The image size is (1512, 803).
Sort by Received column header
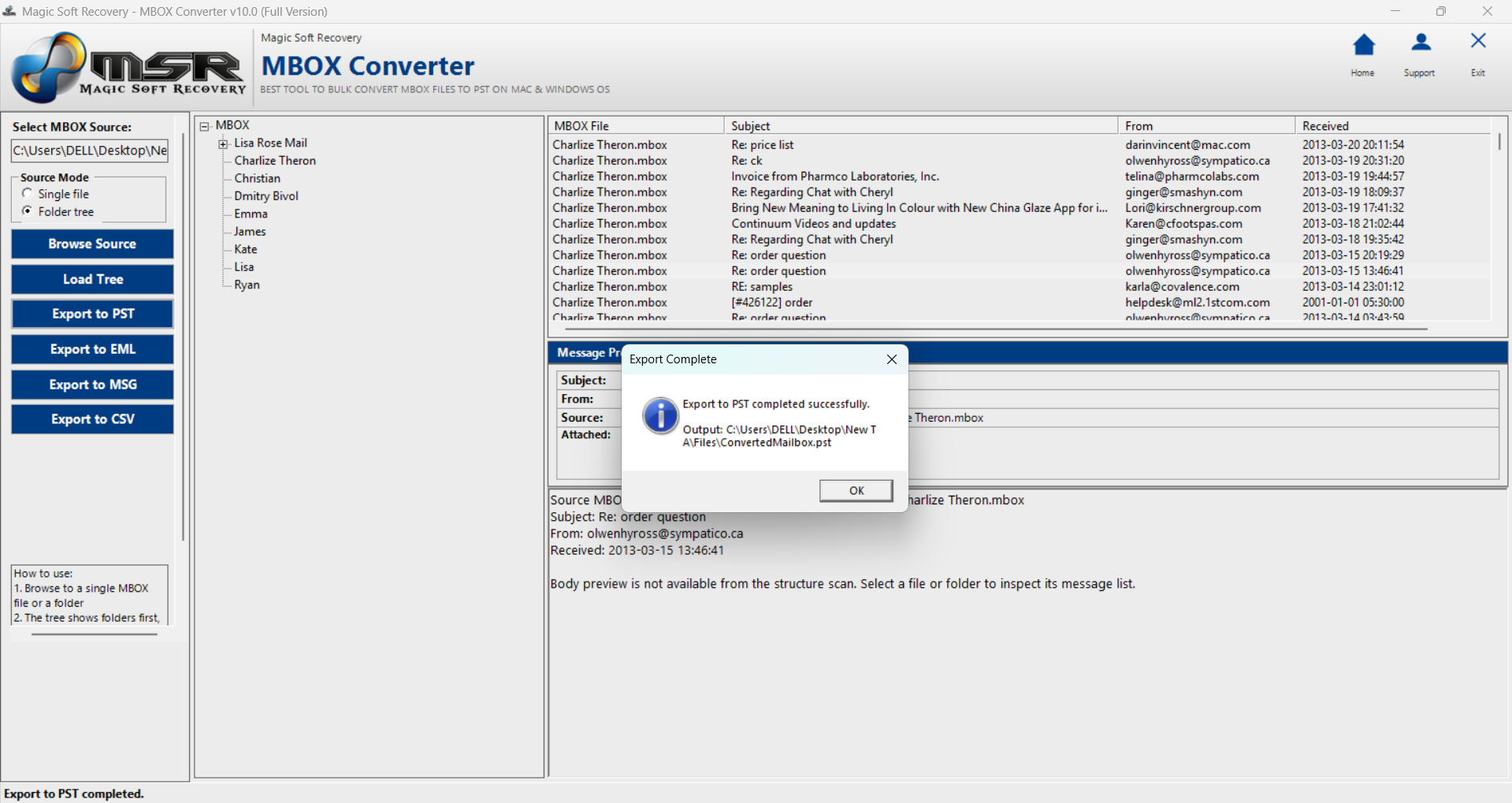[1393, 126]
